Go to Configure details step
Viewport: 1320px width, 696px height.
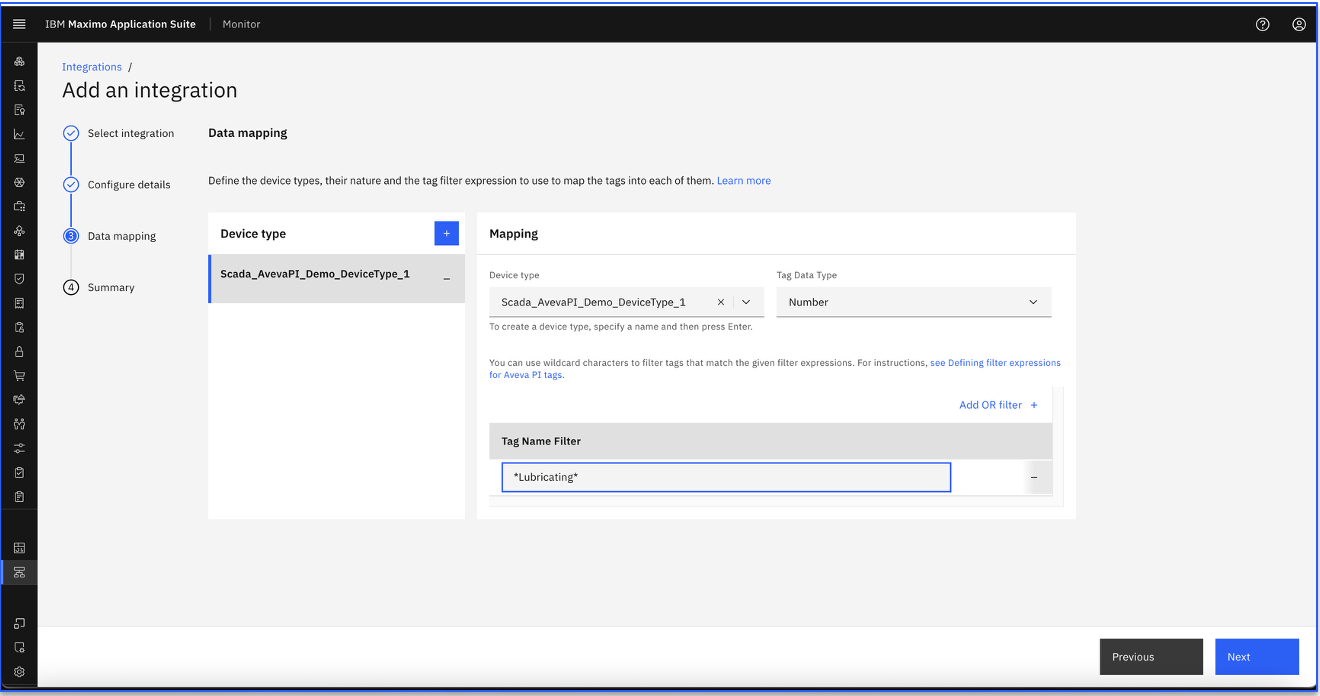coord(116,185)
